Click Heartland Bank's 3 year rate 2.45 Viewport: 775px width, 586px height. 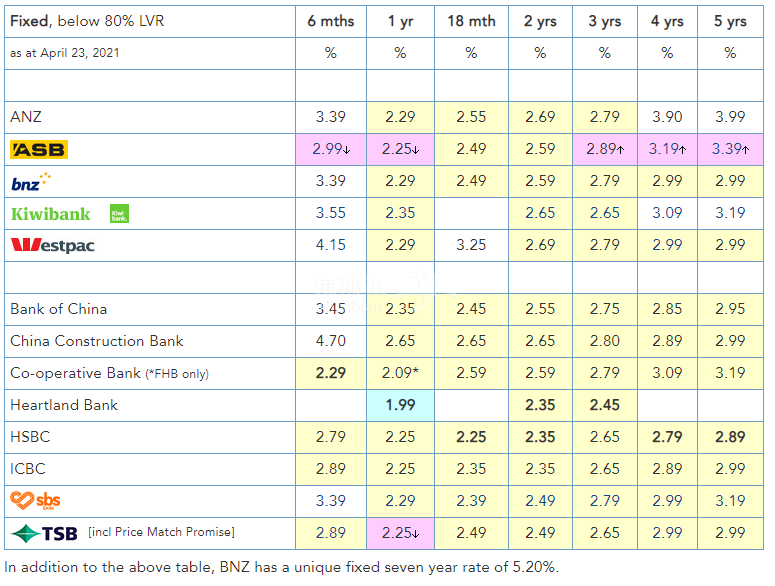(604, 405)
